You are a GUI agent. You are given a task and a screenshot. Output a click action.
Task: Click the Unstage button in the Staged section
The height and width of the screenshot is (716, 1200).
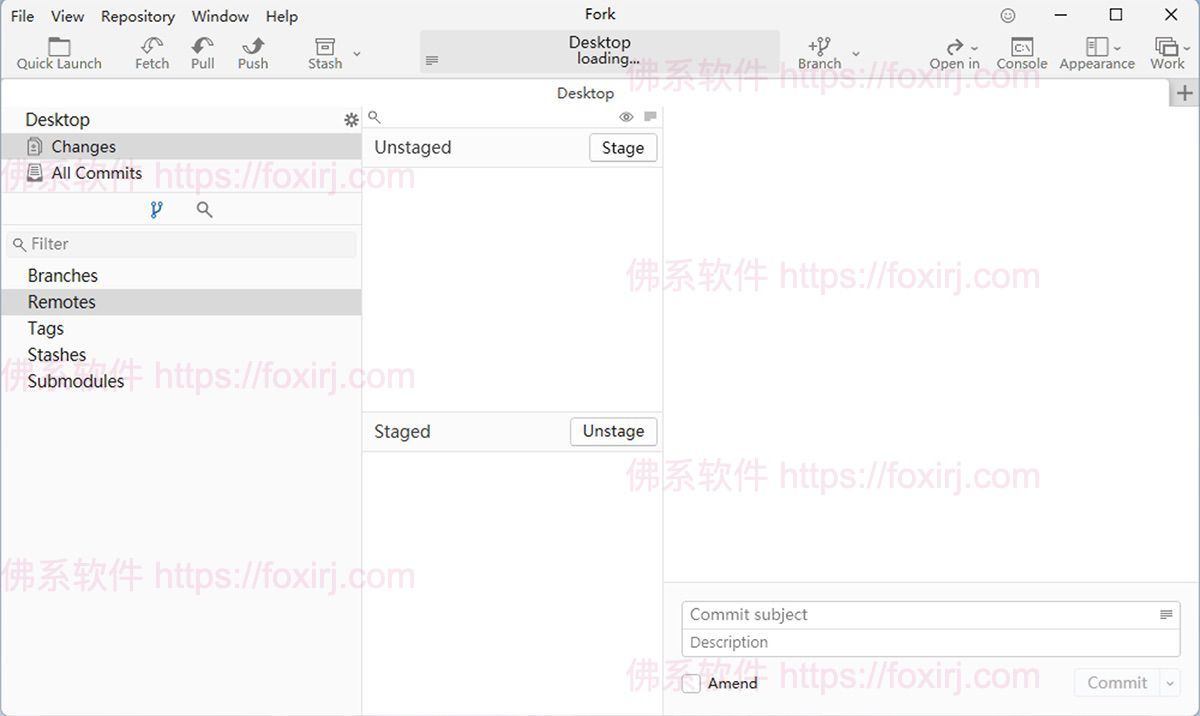point(613,431)
